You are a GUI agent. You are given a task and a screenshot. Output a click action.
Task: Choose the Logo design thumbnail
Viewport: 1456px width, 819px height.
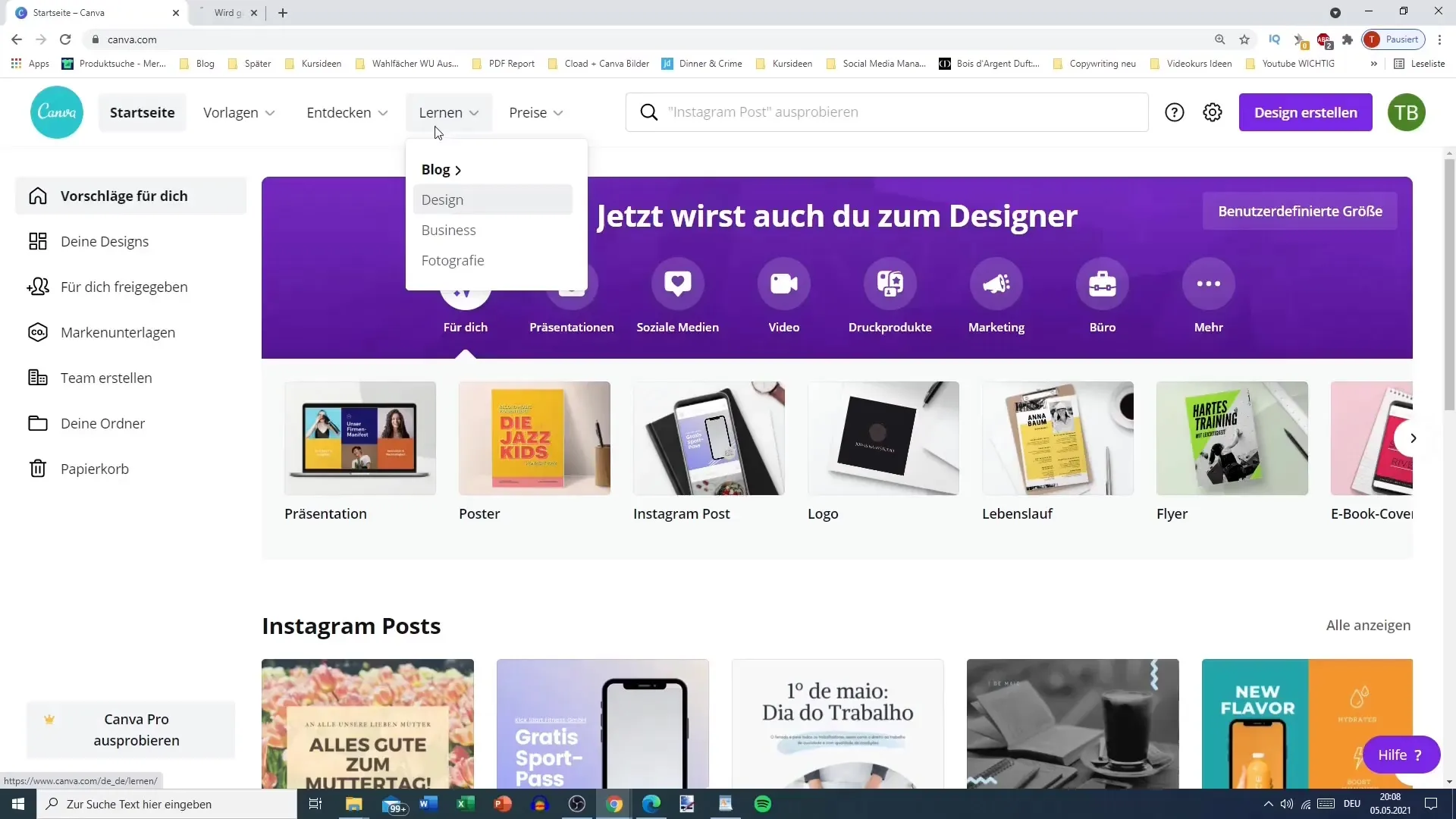(x=883, y=438)
